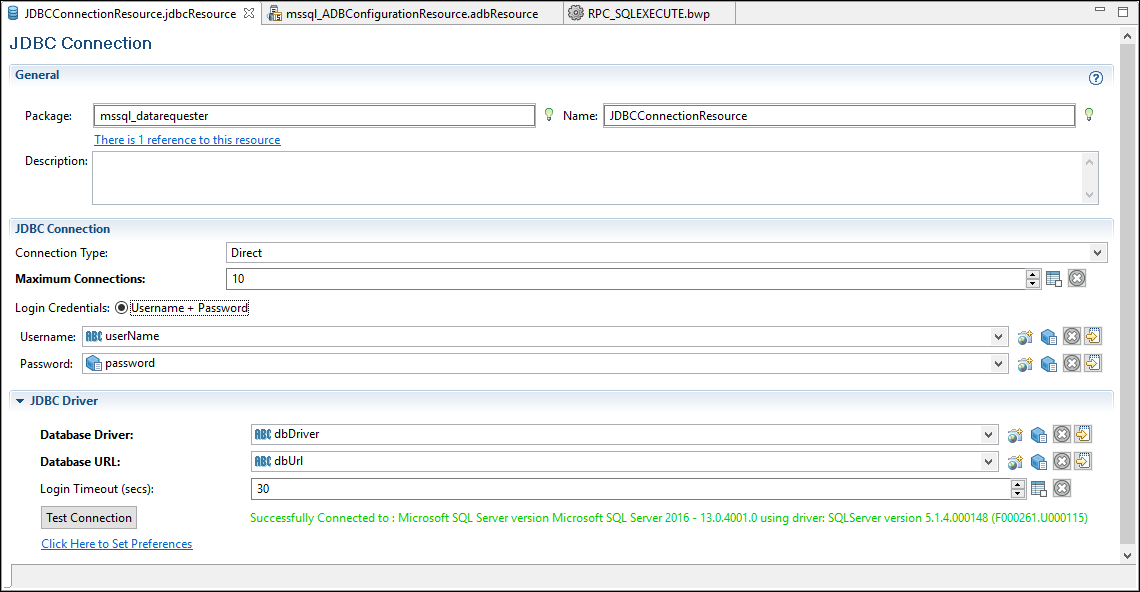Click the globe-star icon in Database Driver row
1140x592 pixels.
pyautogui.click(x=1015, y=436)
